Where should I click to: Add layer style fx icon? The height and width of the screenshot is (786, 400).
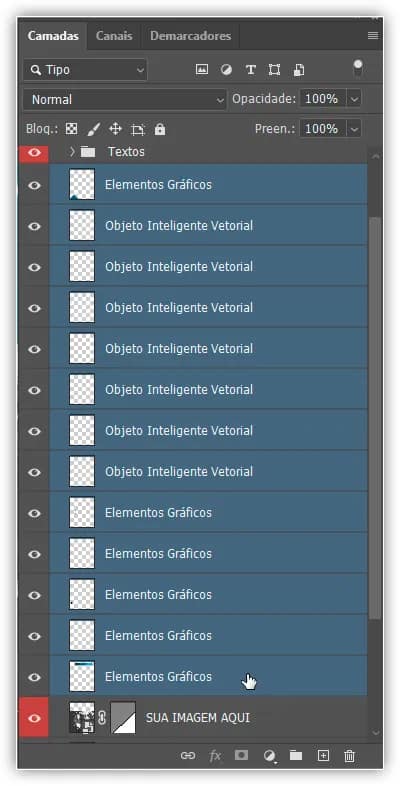pyautogui.click(x=215, y=755)
